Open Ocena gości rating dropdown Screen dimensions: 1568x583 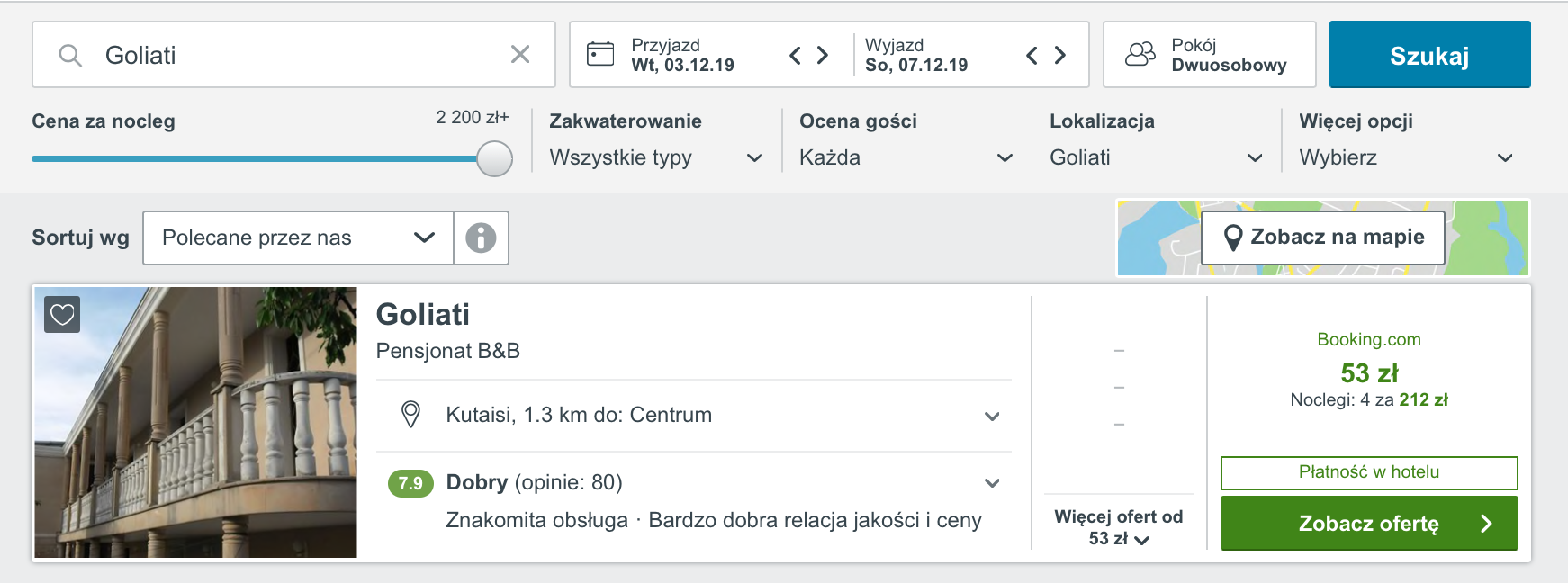[x=906, y=157]
